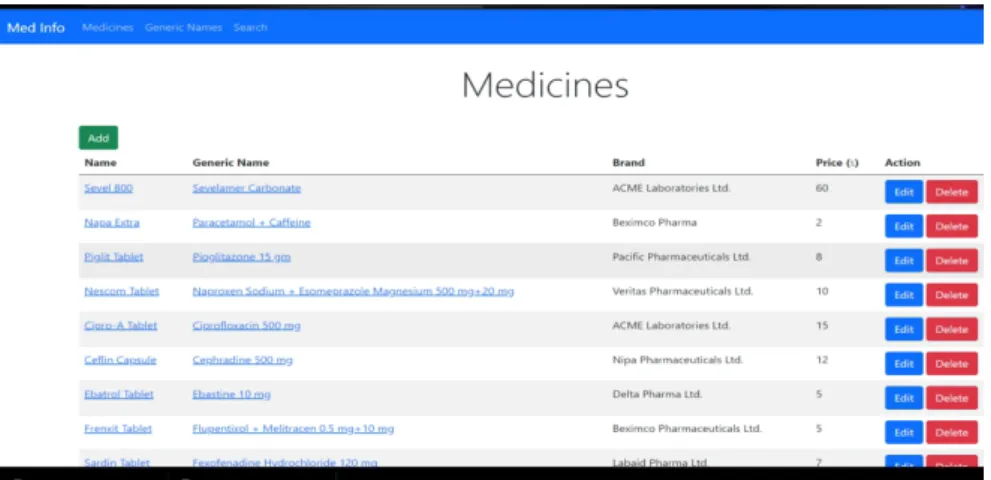Select the price 10 in the Nescom row
This screenshot has height=480, width=991.
[822, 292]
